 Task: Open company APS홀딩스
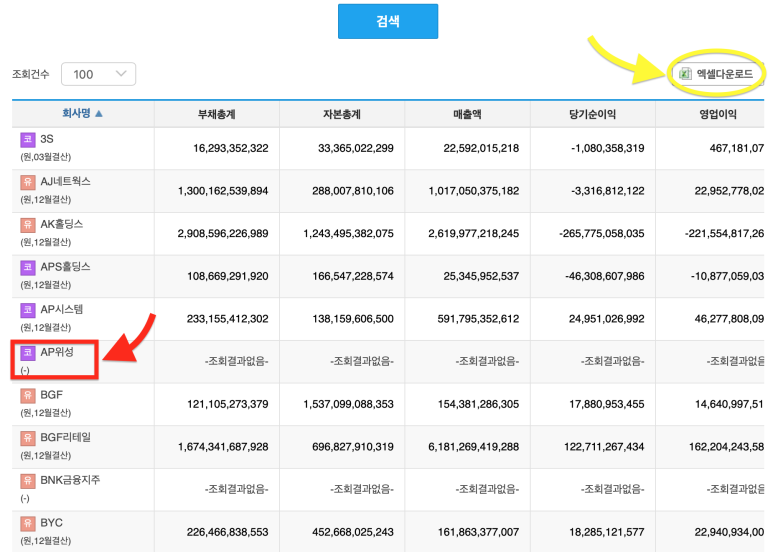click(66, 267)
